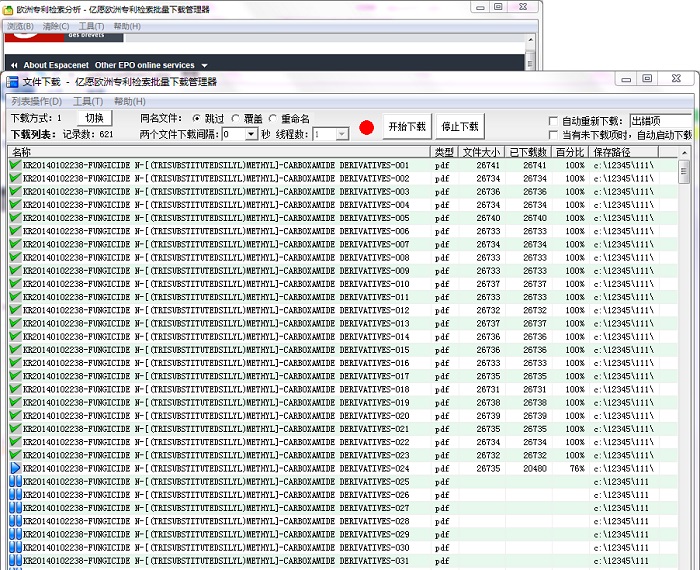Expand the 线程数 thread count dropdown
This screenshot has width=700, height=570.
tap(342, 134)
